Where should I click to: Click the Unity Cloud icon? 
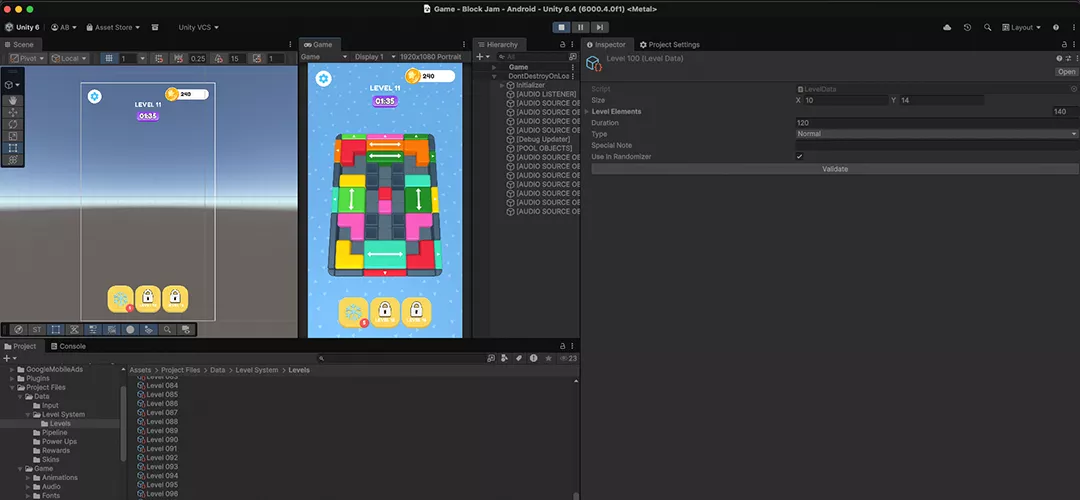click(947, 27)
